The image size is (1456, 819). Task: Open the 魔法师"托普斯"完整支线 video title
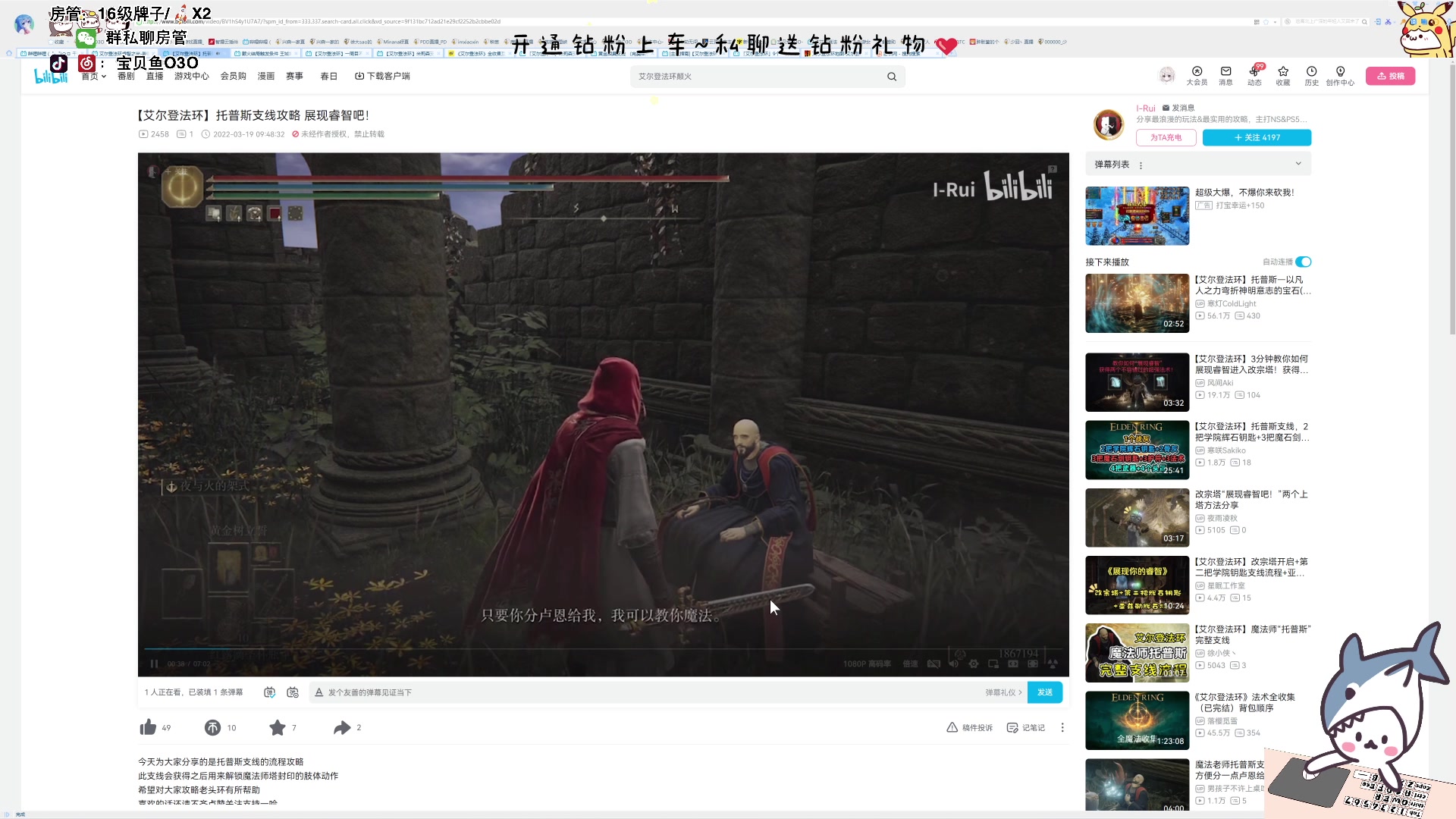pyautogui.click(x=1253, y=635)
